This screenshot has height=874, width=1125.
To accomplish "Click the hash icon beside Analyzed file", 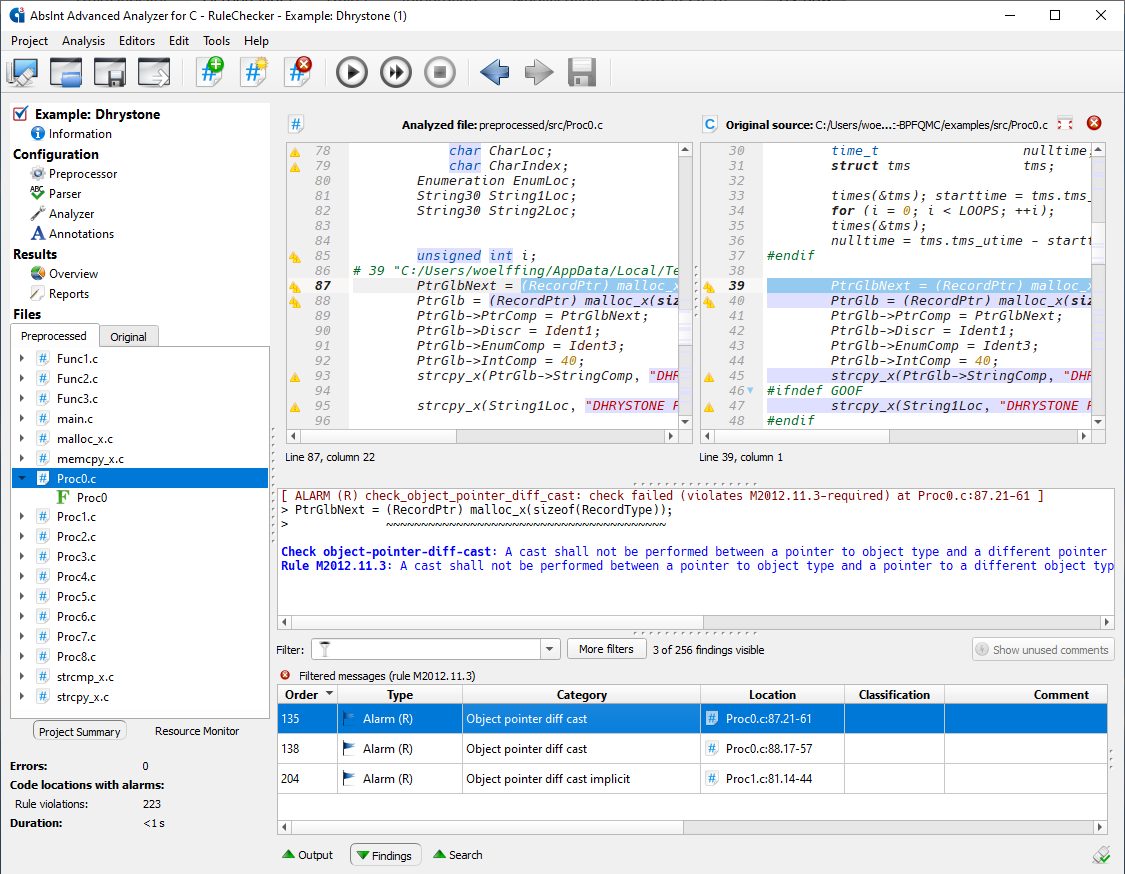I will point(296,124).
